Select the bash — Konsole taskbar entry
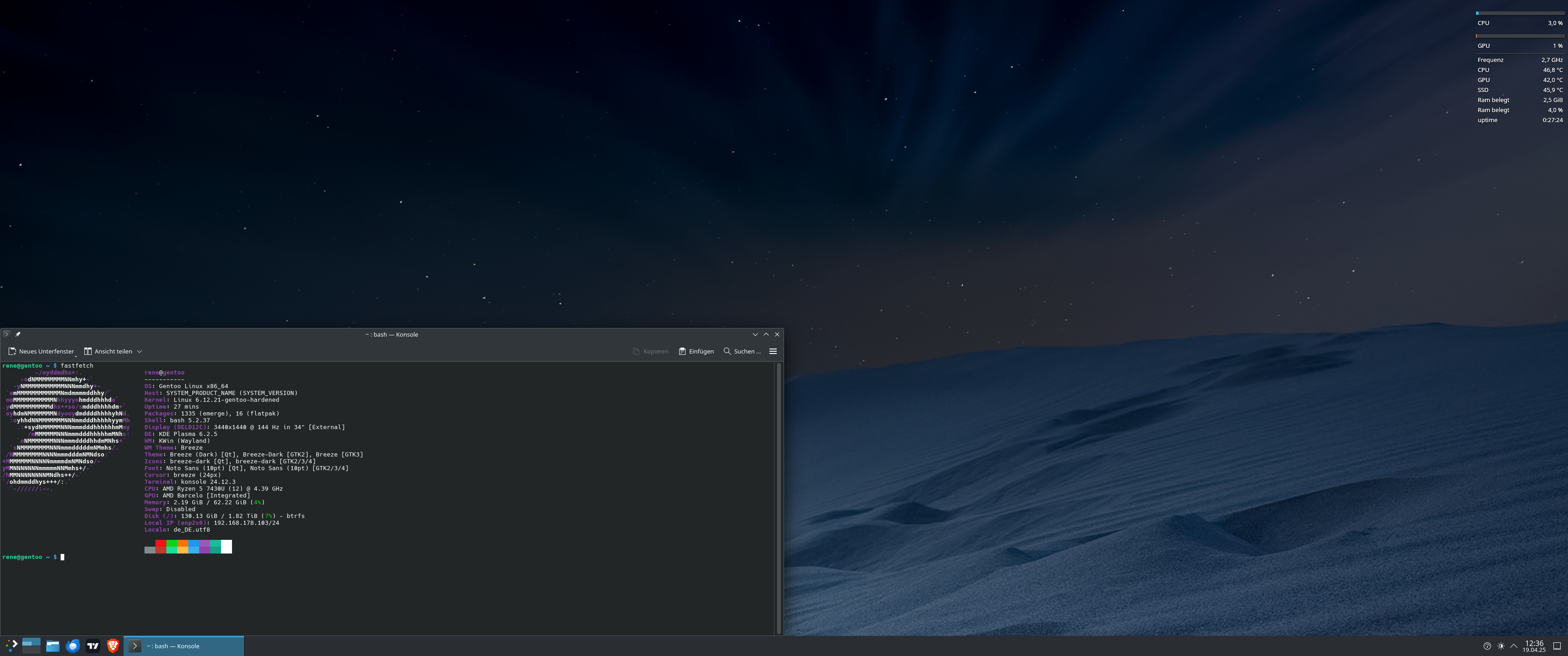Image resolution: width=1568 pixels, height=656 pixels. 183,646
